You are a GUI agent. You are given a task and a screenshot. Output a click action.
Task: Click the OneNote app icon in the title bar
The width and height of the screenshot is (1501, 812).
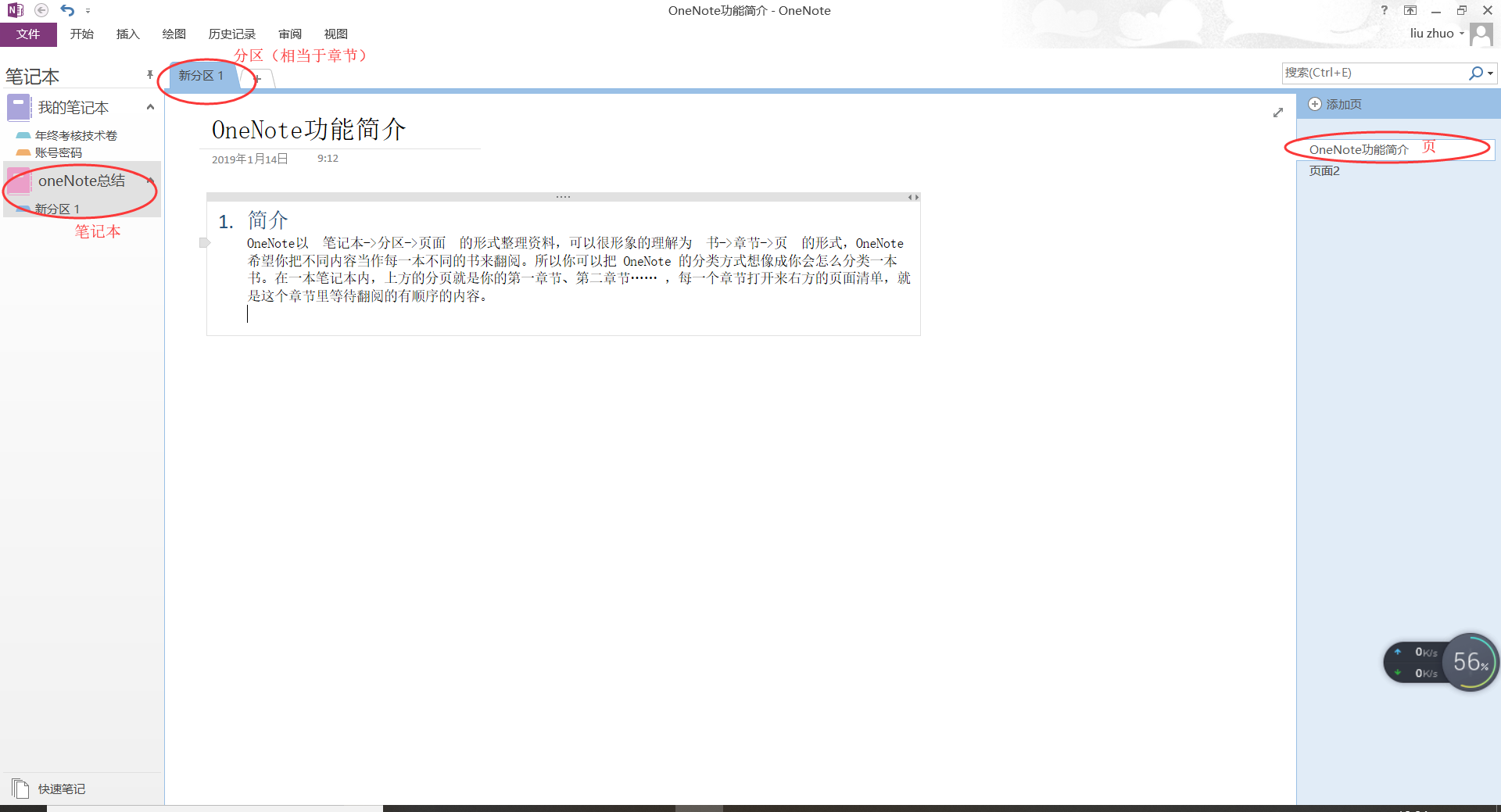(14, 10)
